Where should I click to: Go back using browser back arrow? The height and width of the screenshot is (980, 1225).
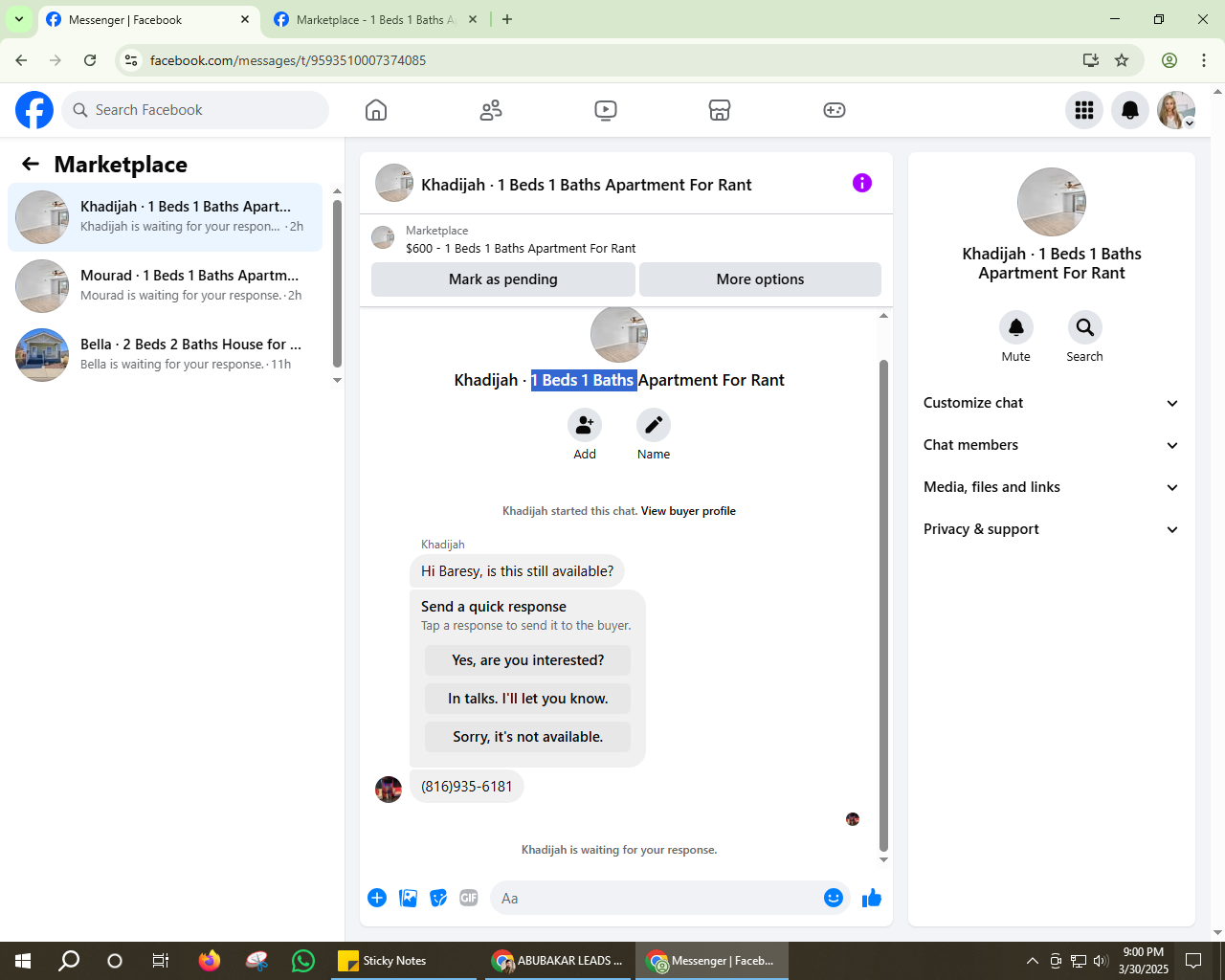[21, 60]
